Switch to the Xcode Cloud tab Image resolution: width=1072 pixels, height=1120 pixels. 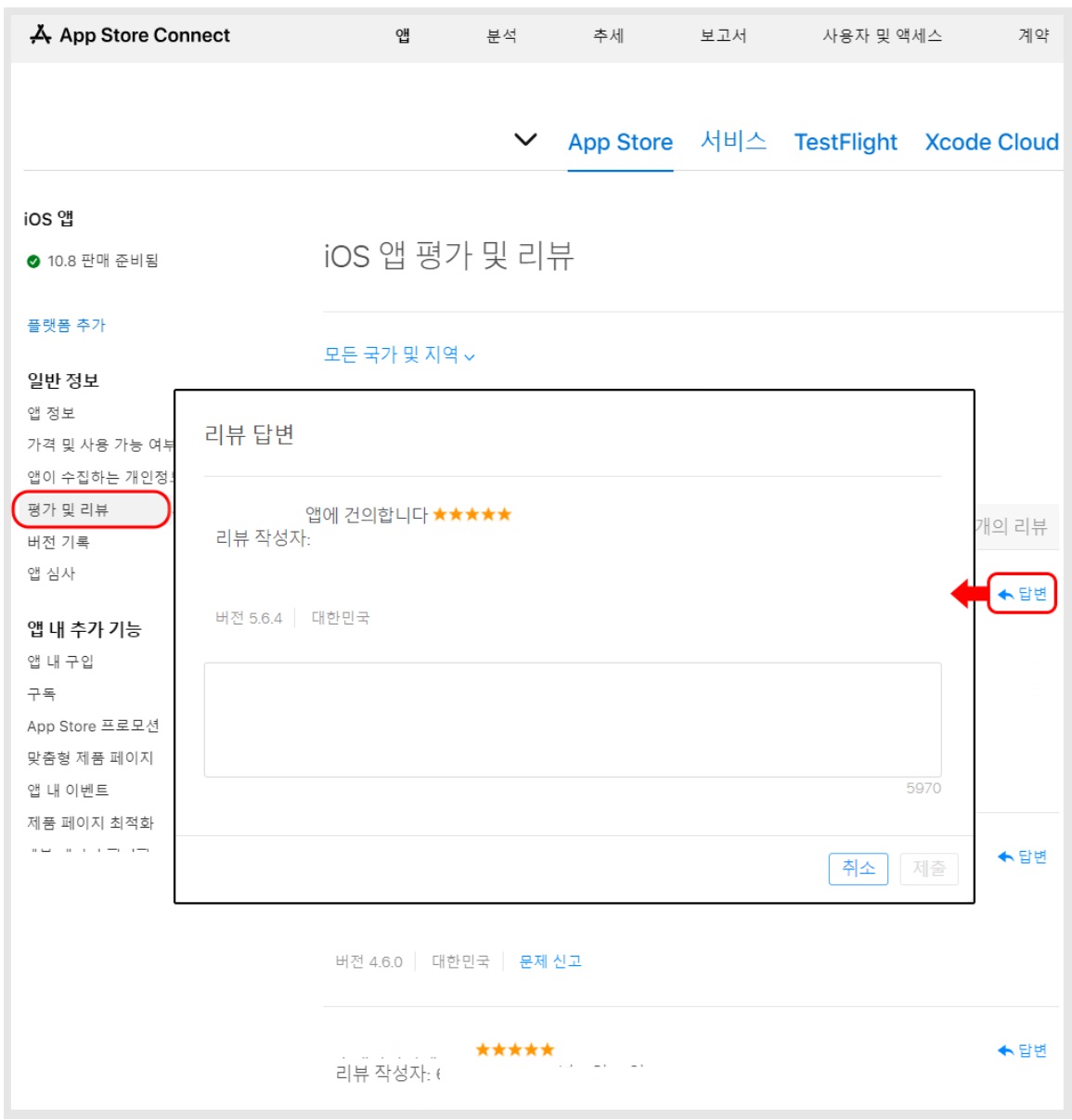(991, 142)
